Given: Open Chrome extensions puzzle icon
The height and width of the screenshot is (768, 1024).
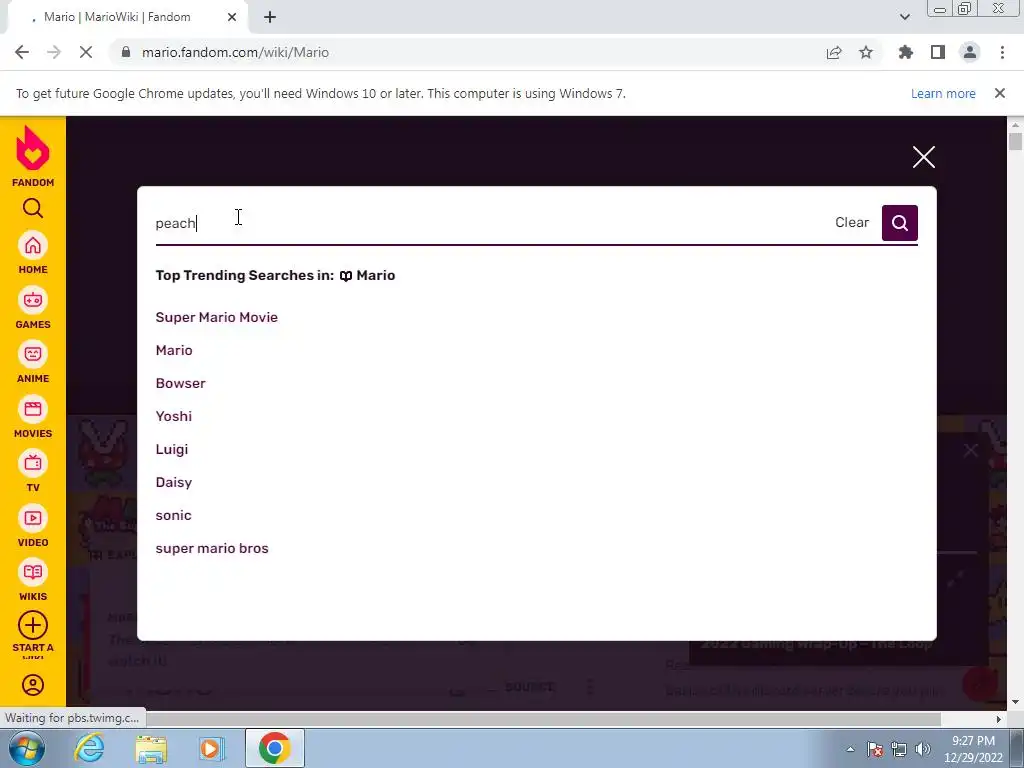Looking at the screenshot, I should [905, 52].
